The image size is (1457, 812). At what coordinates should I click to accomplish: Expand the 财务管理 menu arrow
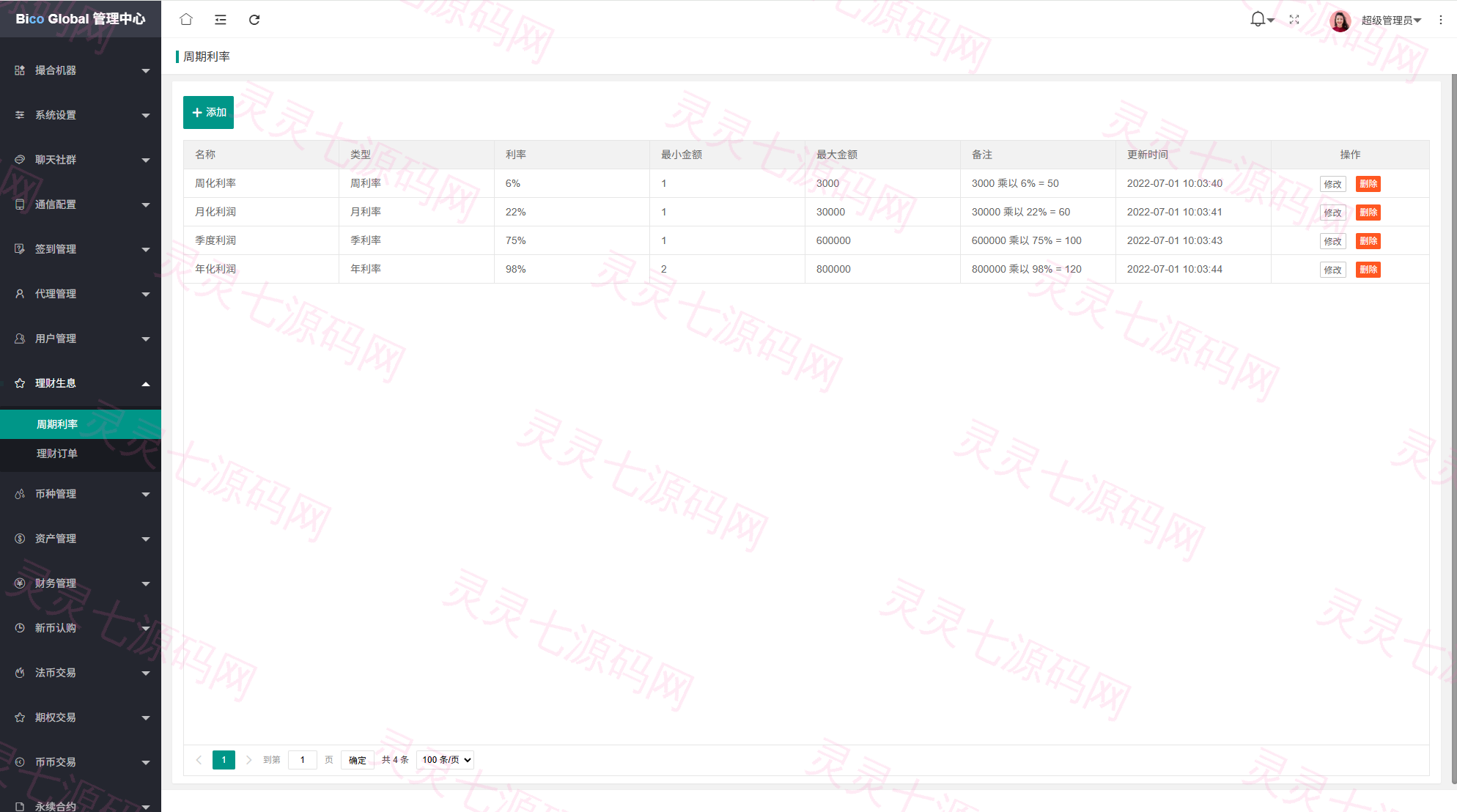tap(146, 584)
